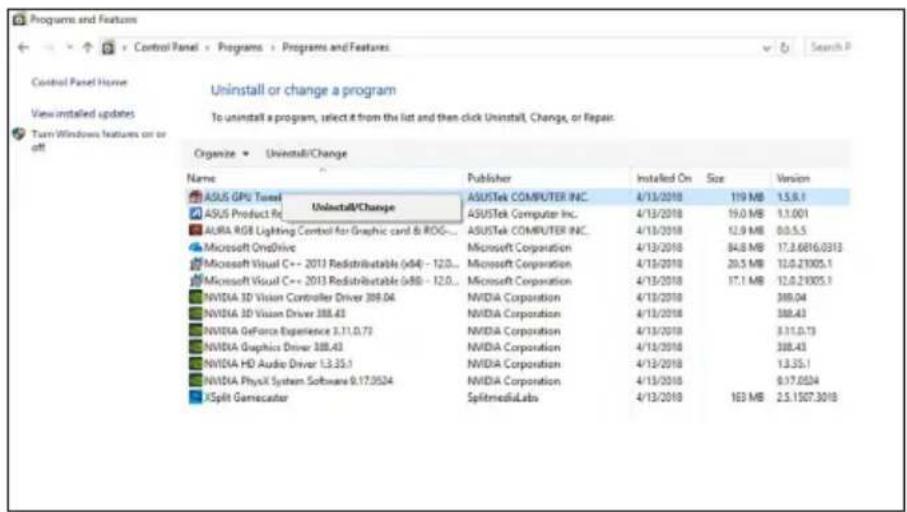Refresh the Programs and Features list
The height and width of the screenshot is (512, 907).
point(785,47)
